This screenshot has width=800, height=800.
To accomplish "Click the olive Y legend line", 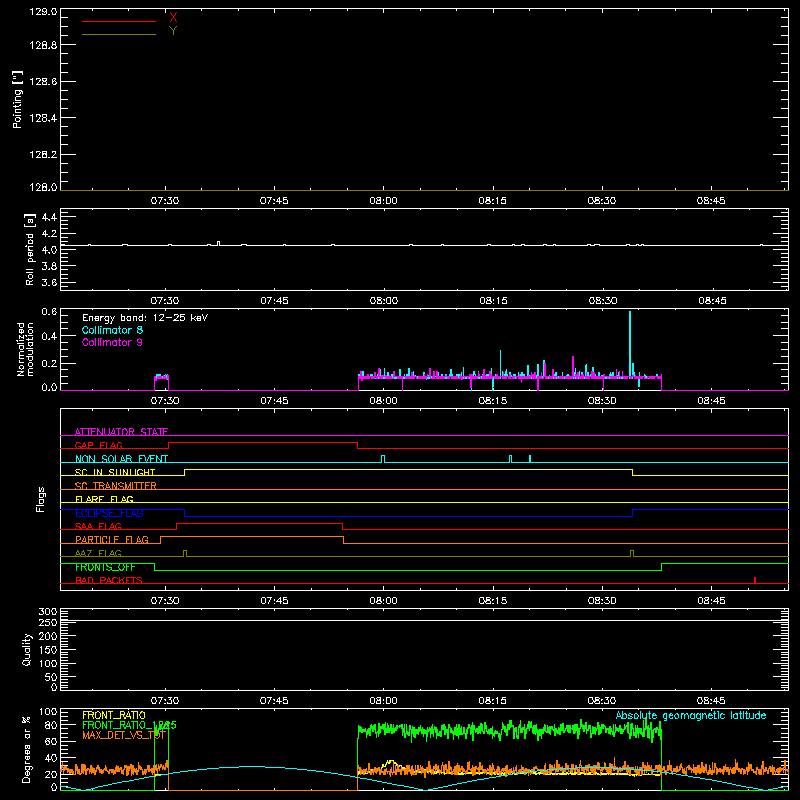I will 119,35.
